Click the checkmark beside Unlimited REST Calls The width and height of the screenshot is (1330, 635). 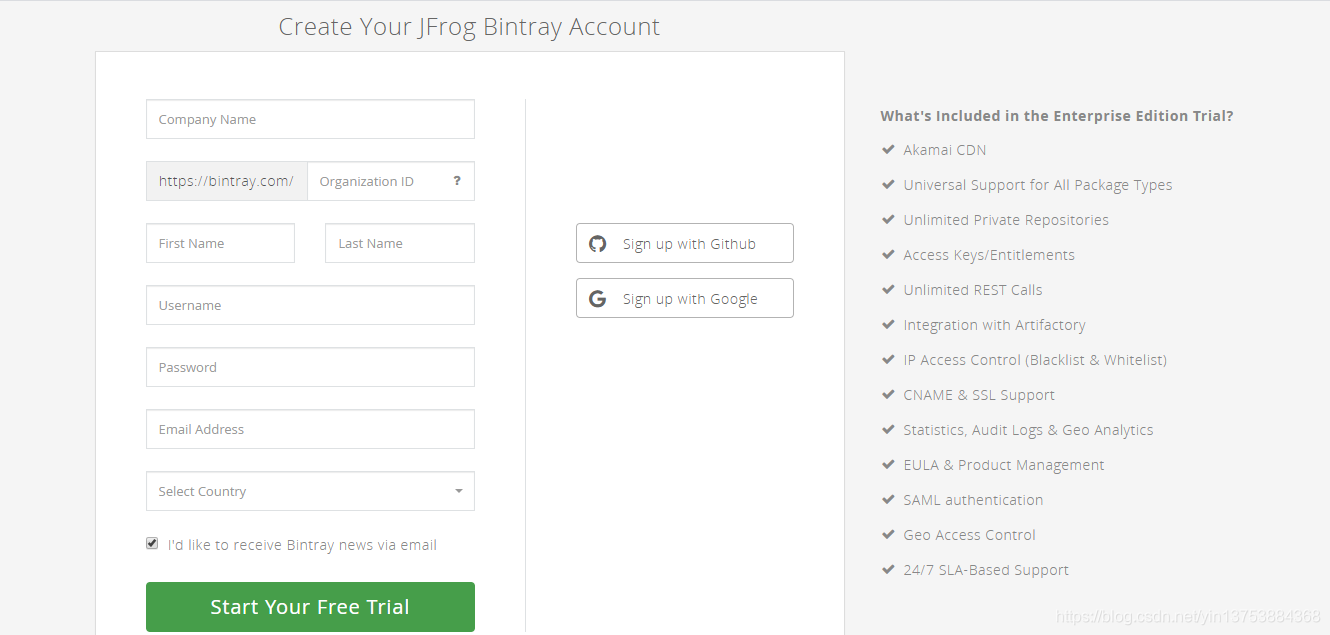(887, 290)
